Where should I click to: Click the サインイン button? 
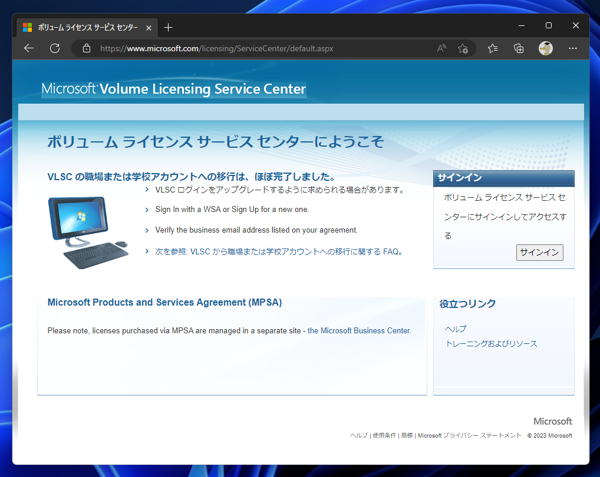pyautogui.click(x=540, y=252)
